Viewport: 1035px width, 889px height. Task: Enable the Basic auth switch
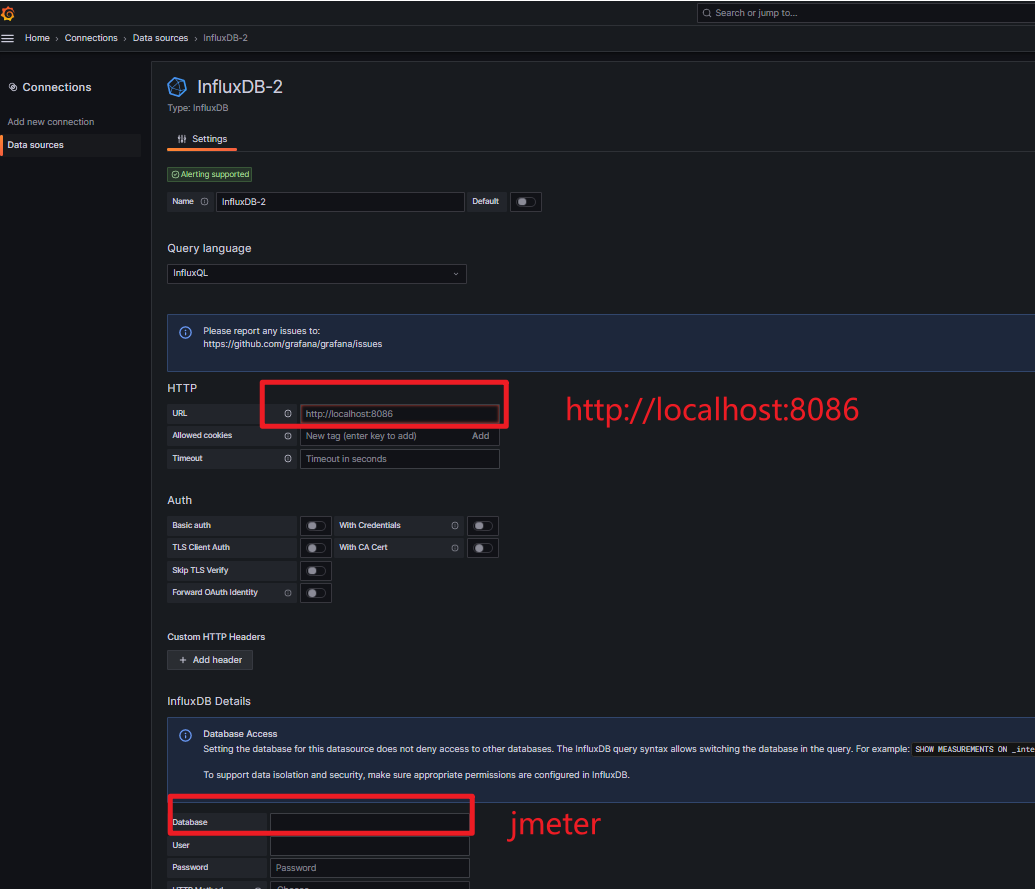point(316,526)
